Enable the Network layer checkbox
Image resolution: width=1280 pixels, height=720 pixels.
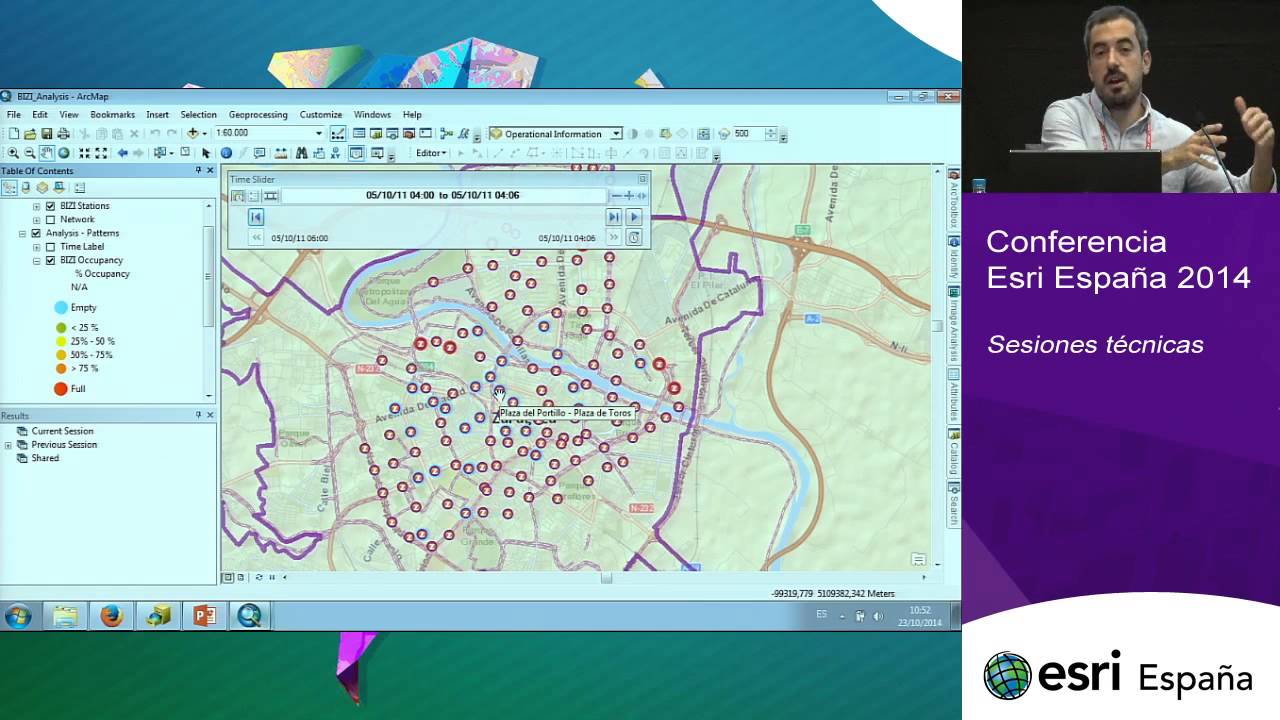[50, 220]
